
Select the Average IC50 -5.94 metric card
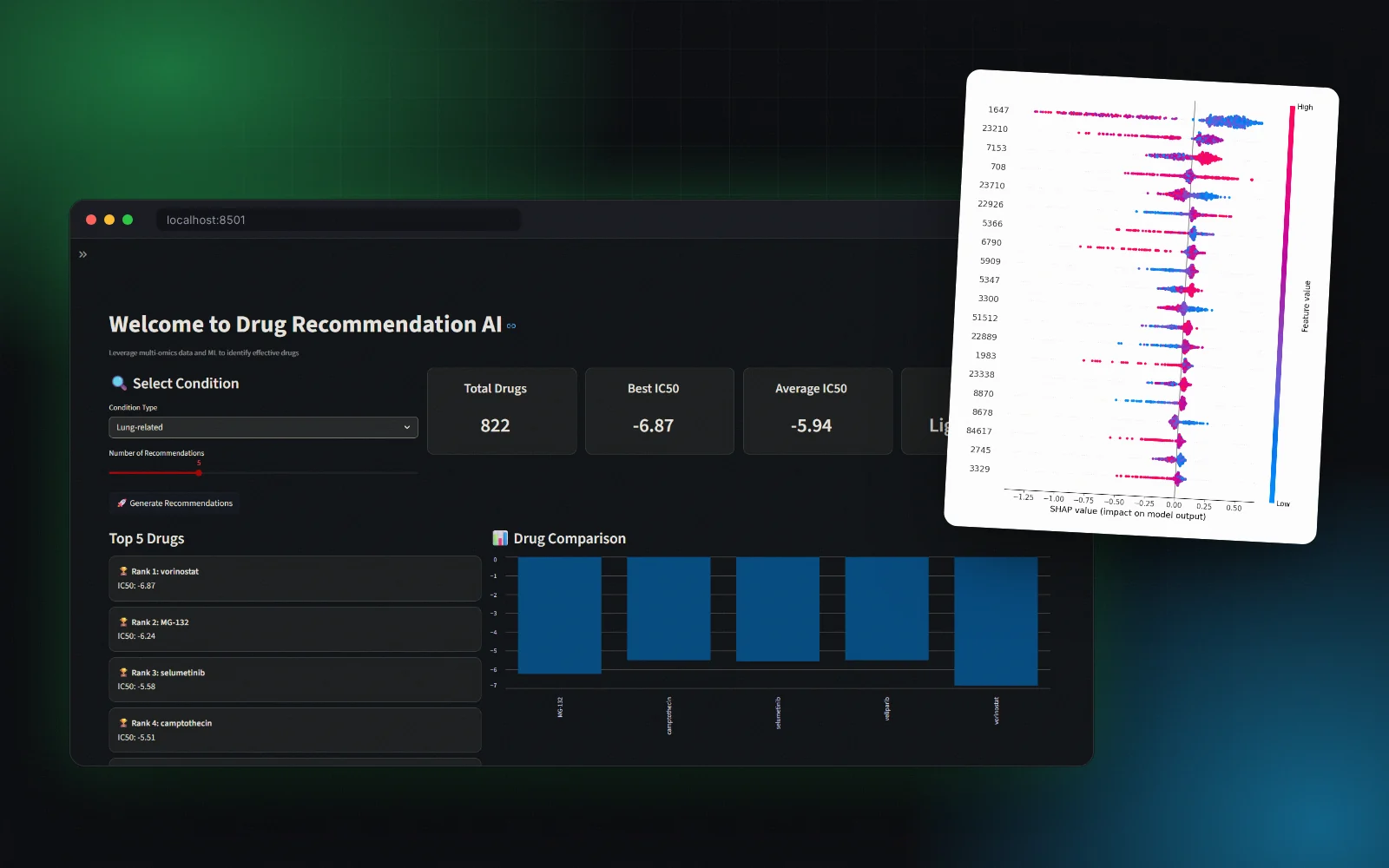(818, 411)
